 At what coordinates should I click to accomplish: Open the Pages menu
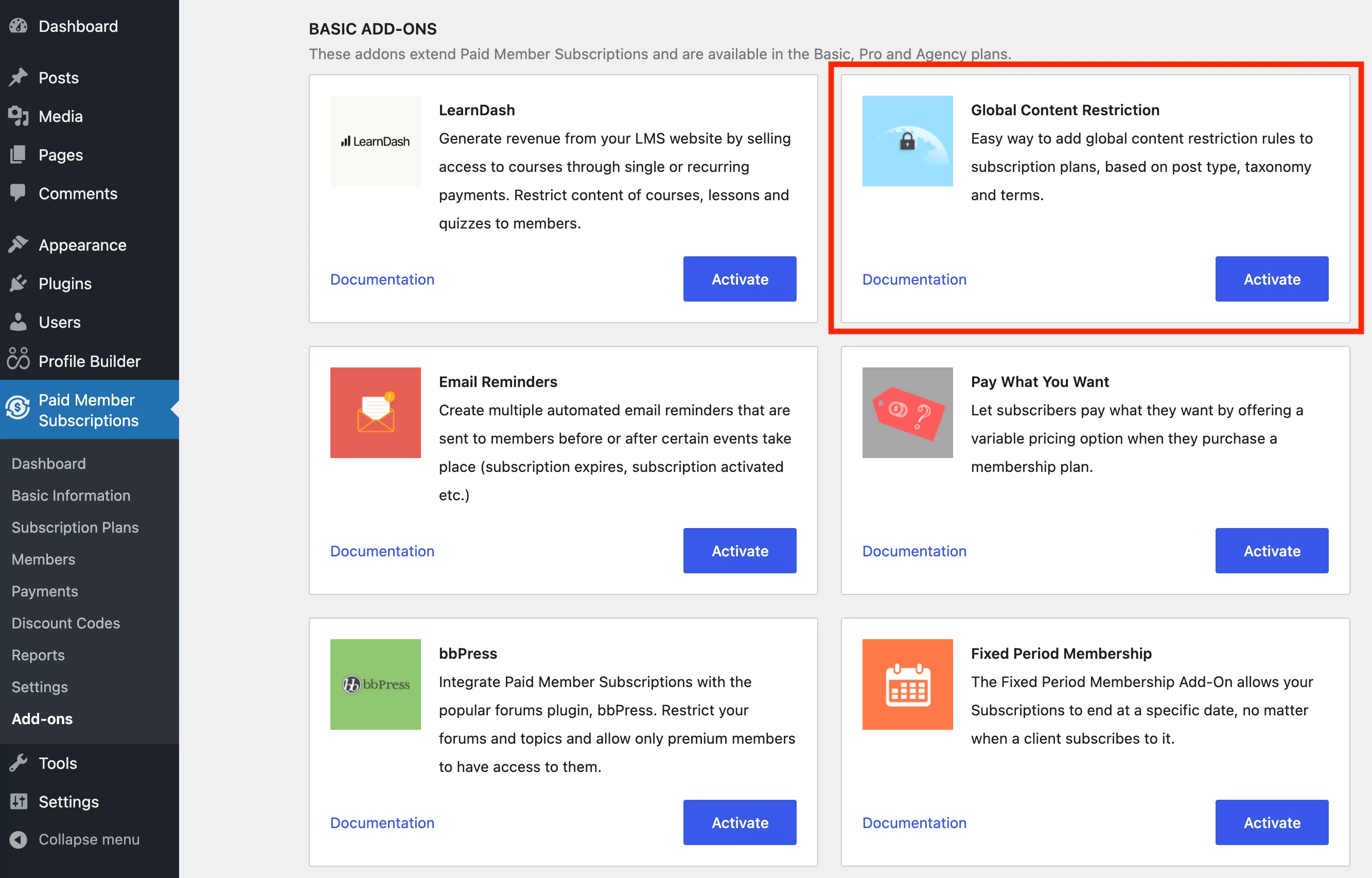click(x=90, y=154)
